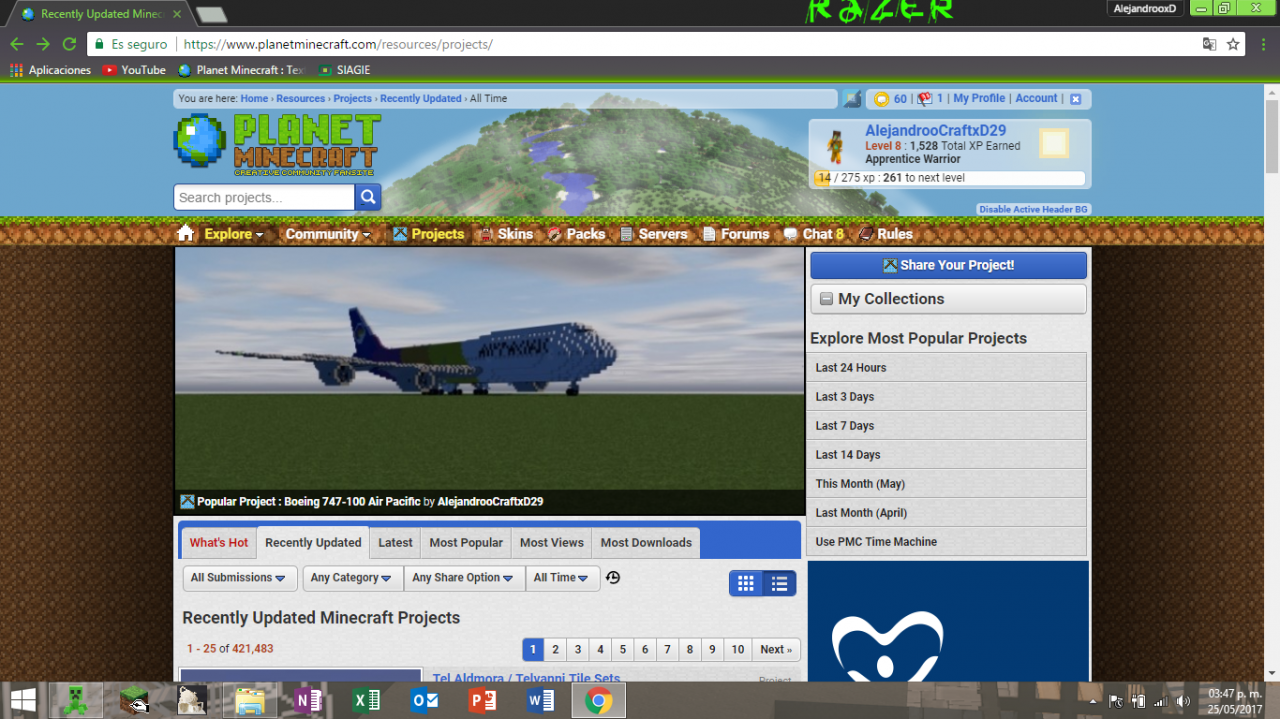Open the My Profile link
Viewport: 1280px width, 719px height.
pyautogui.click(x=979, y=98)
